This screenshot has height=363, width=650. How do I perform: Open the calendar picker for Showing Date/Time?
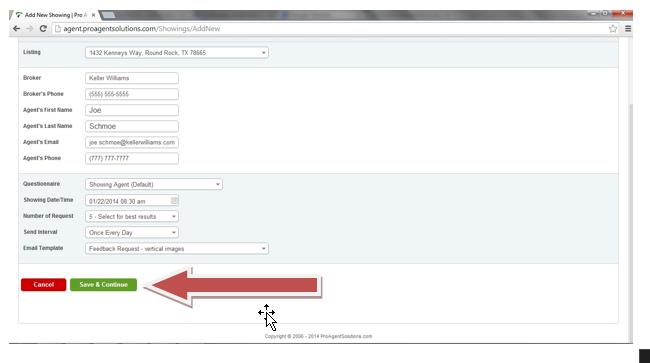click(x=174, y=201)
